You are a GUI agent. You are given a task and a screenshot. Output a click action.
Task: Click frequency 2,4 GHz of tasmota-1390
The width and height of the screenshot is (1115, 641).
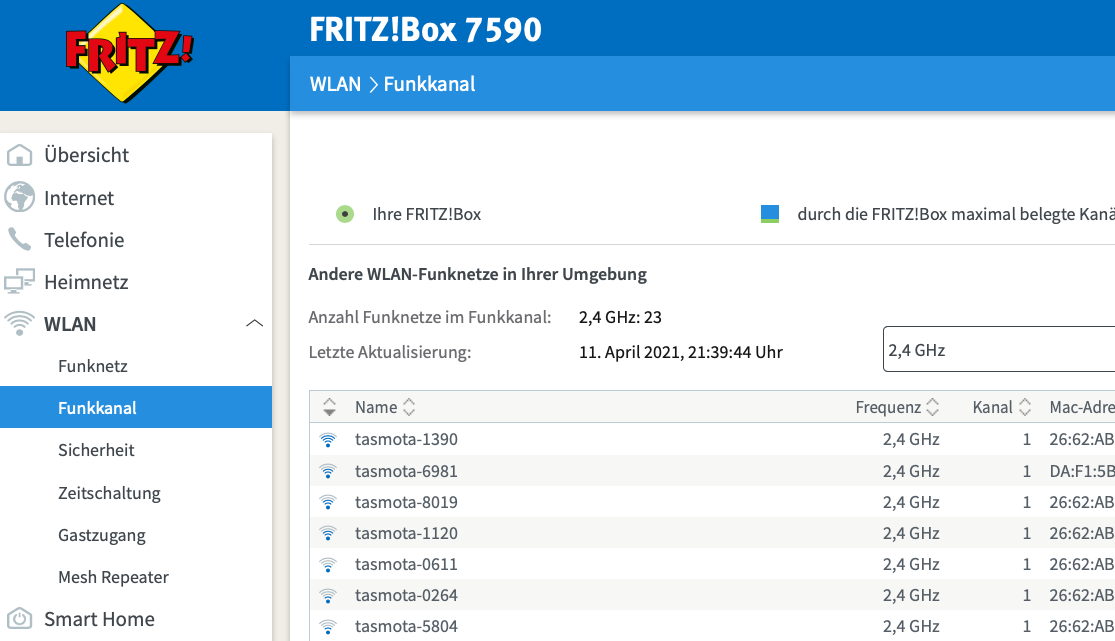(911, 440)
